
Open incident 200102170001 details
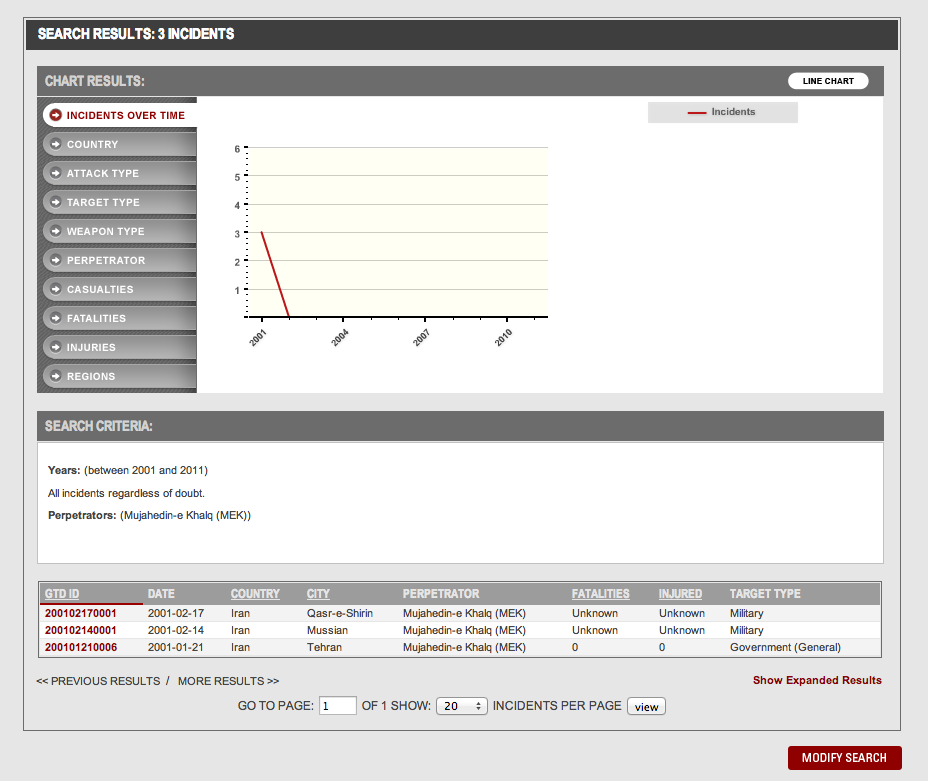(81, 613)
